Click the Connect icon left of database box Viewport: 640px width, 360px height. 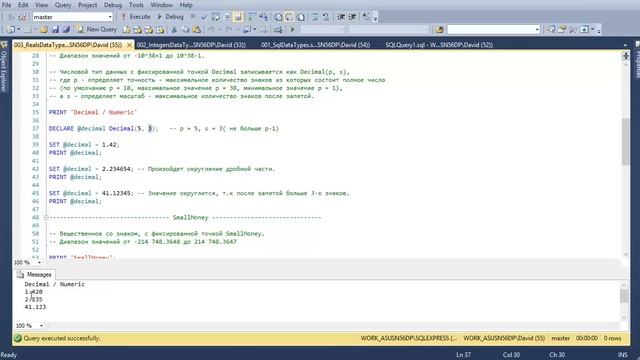[x=11, y=17]
